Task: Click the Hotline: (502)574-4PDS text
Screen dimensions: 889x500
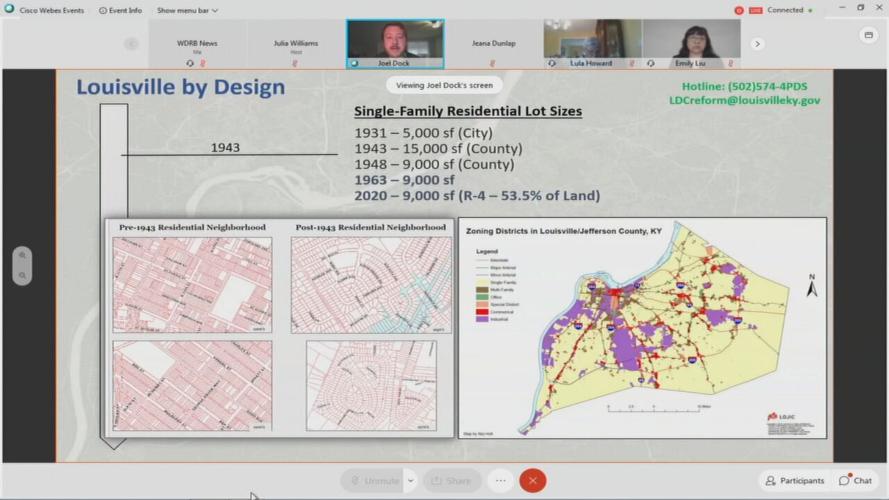Action: pos(744,86)
